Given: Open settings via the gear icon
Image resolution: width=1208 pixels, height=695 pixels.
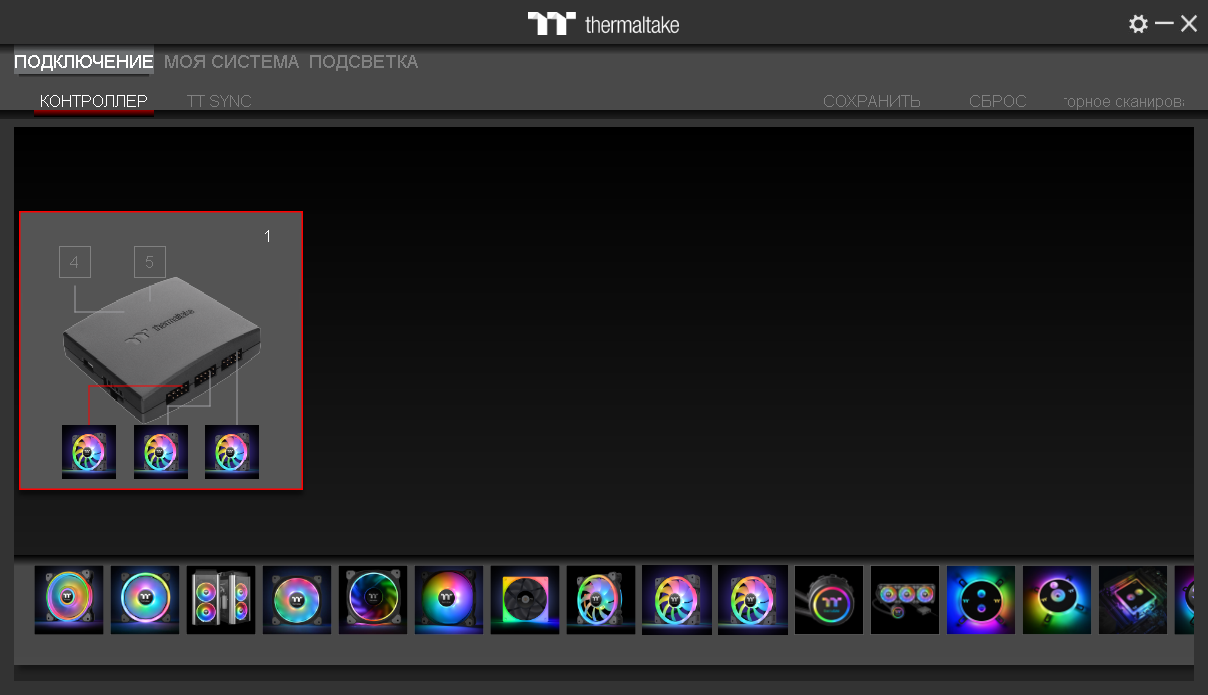Looking at the screenshot, I should [x=1138, y=24].
